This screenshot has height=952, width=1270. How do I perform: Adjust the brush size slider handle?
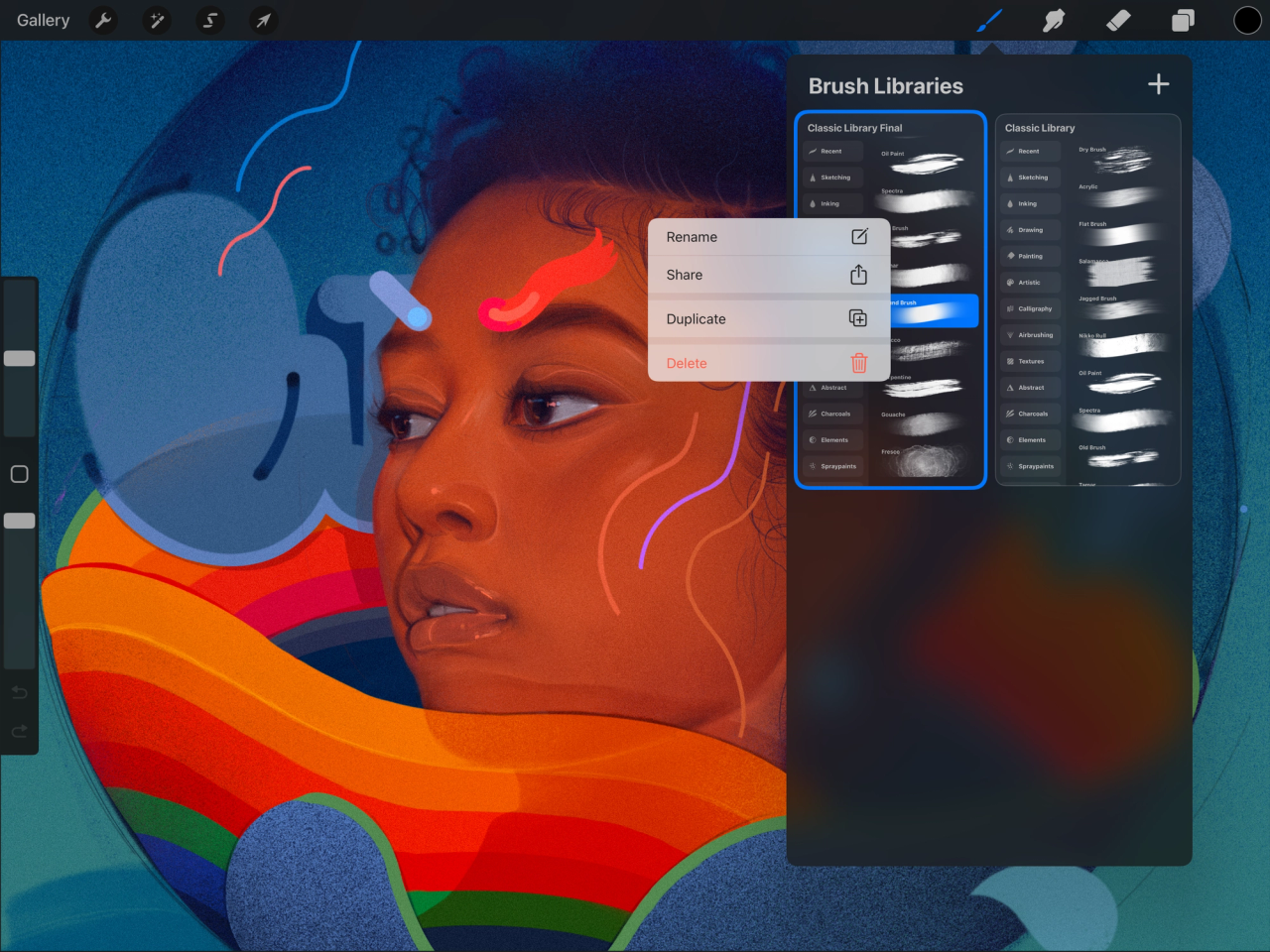coord(19,359)
